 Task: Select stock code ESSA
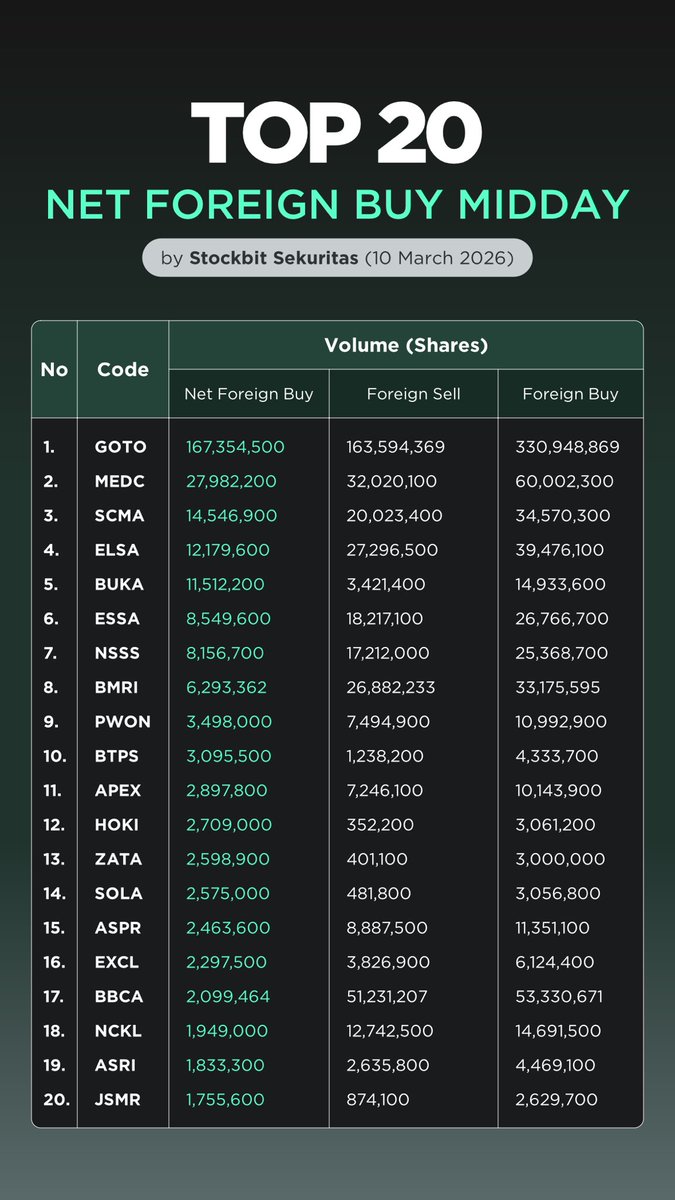tap(118, 619)
